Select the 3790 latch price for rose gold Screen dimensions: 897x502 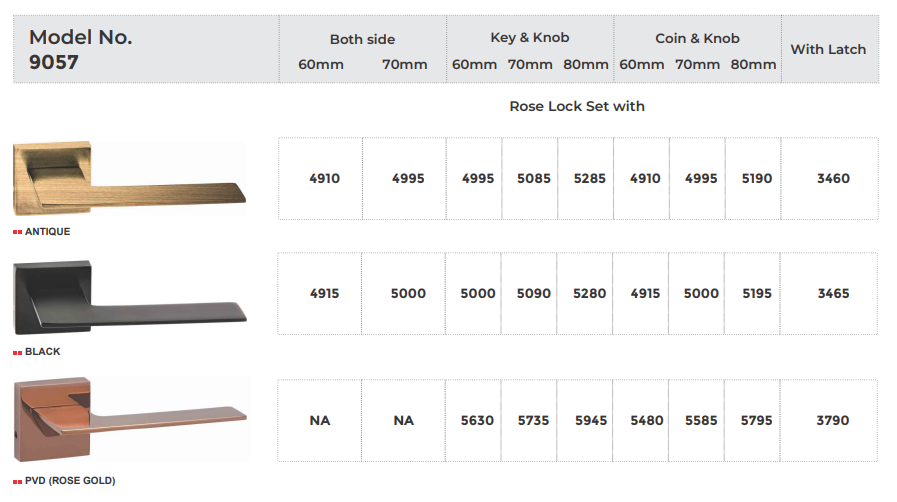pyautogui.click(x=833, y=421)
